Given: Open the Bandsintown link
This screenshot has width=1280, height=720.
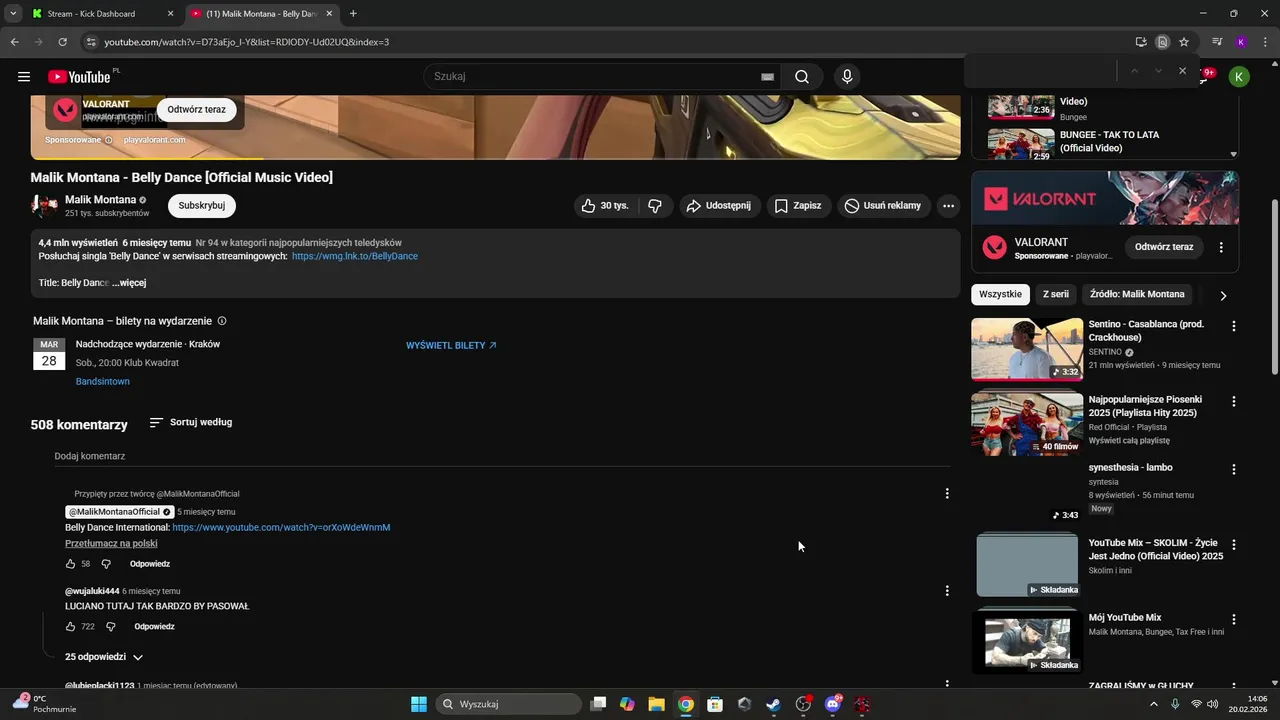Looking at the screenshot, I should [103, 382].
